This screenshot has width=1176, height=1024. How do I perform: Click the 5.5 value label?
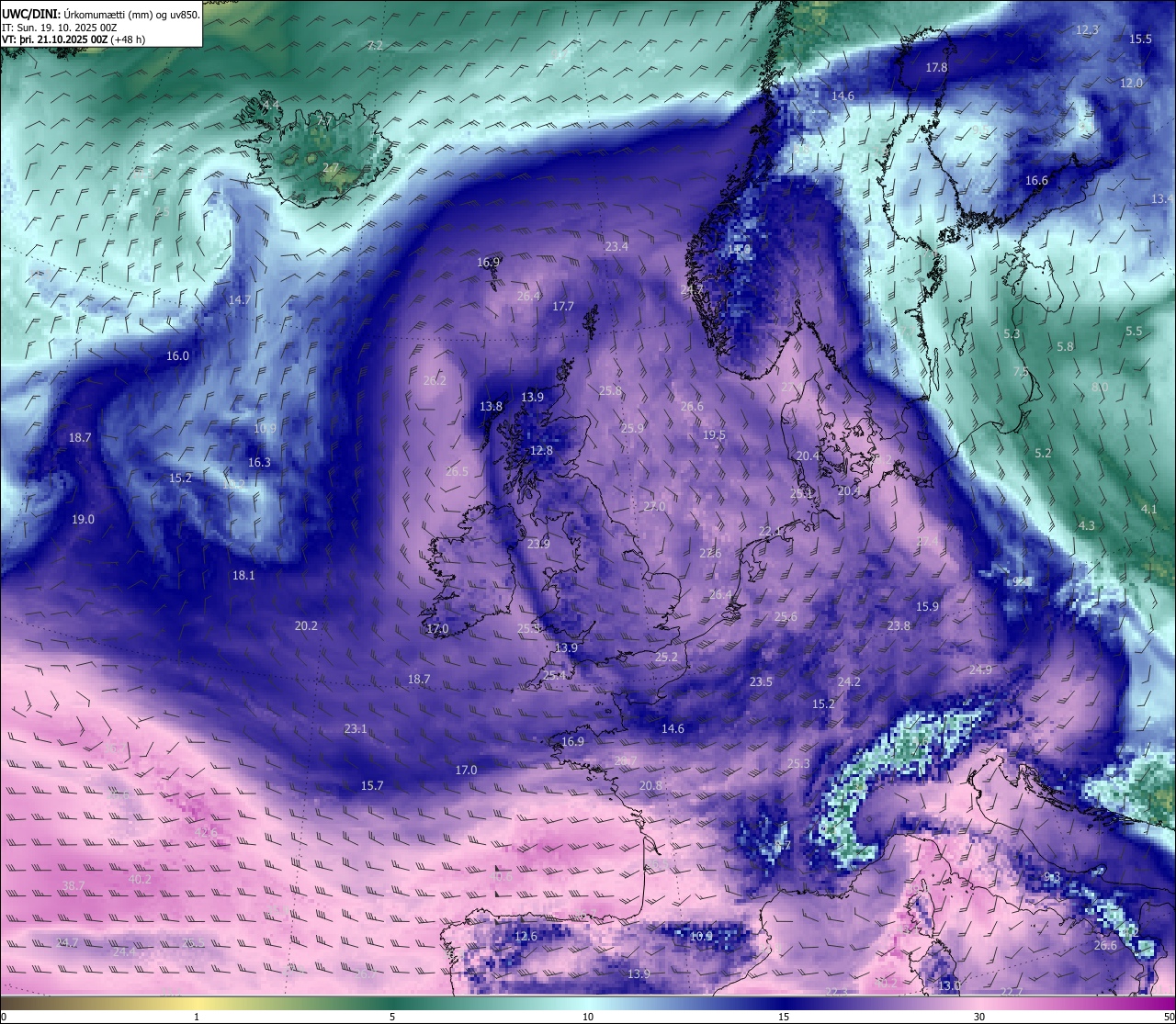click(1134, 332)
